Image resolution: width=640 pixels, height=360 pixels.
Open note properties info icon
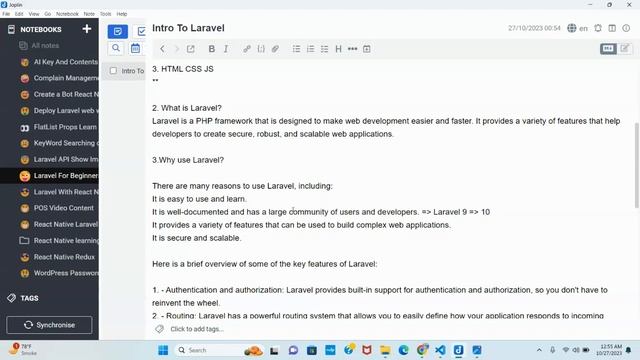[x=626, y=28]
